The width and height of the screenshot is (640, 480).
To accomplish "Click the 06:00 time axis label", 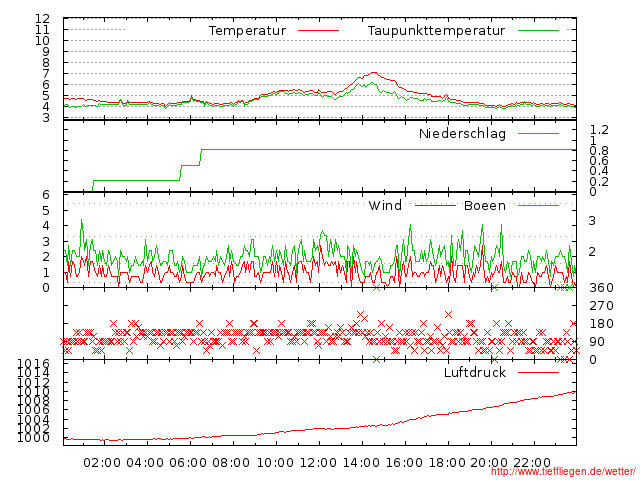I will [x=188, y=463].
